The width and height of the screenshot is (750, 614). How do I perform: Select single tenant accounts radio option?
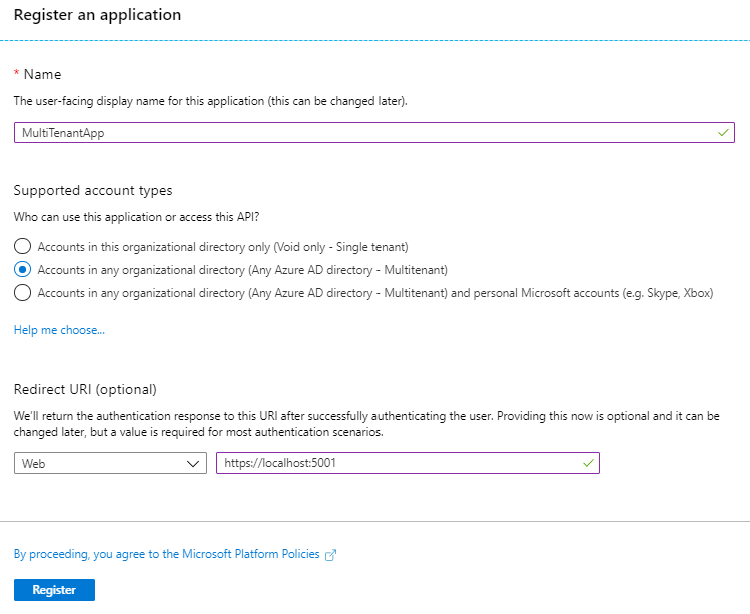(22, 246)
